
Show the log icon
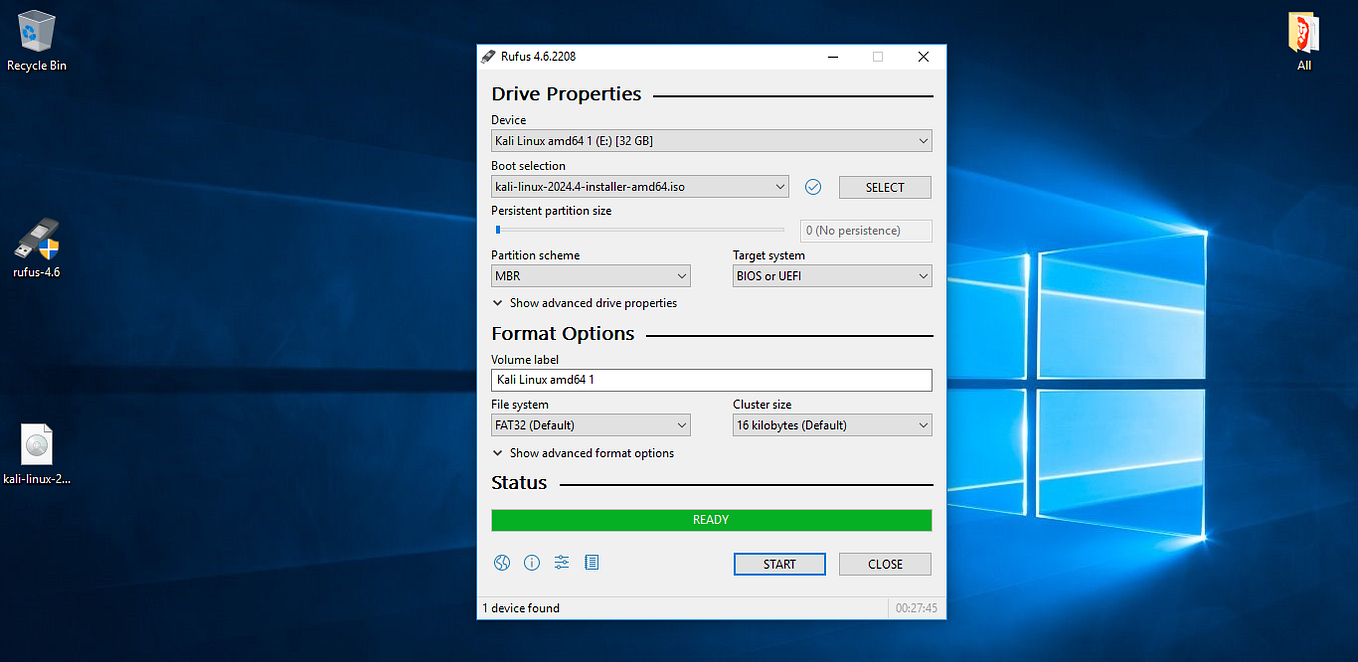tap(592, 563)
